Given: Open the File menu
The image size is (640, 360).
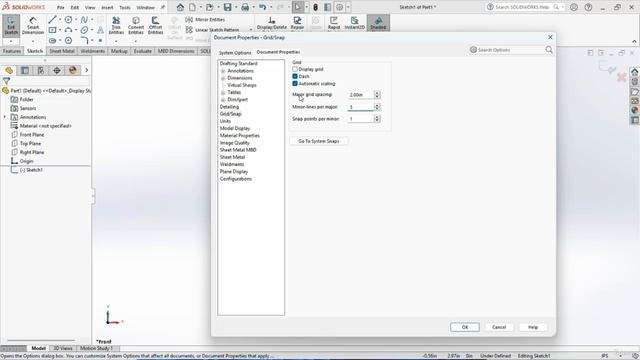Looking at the screenshot, I should [60, 7].
